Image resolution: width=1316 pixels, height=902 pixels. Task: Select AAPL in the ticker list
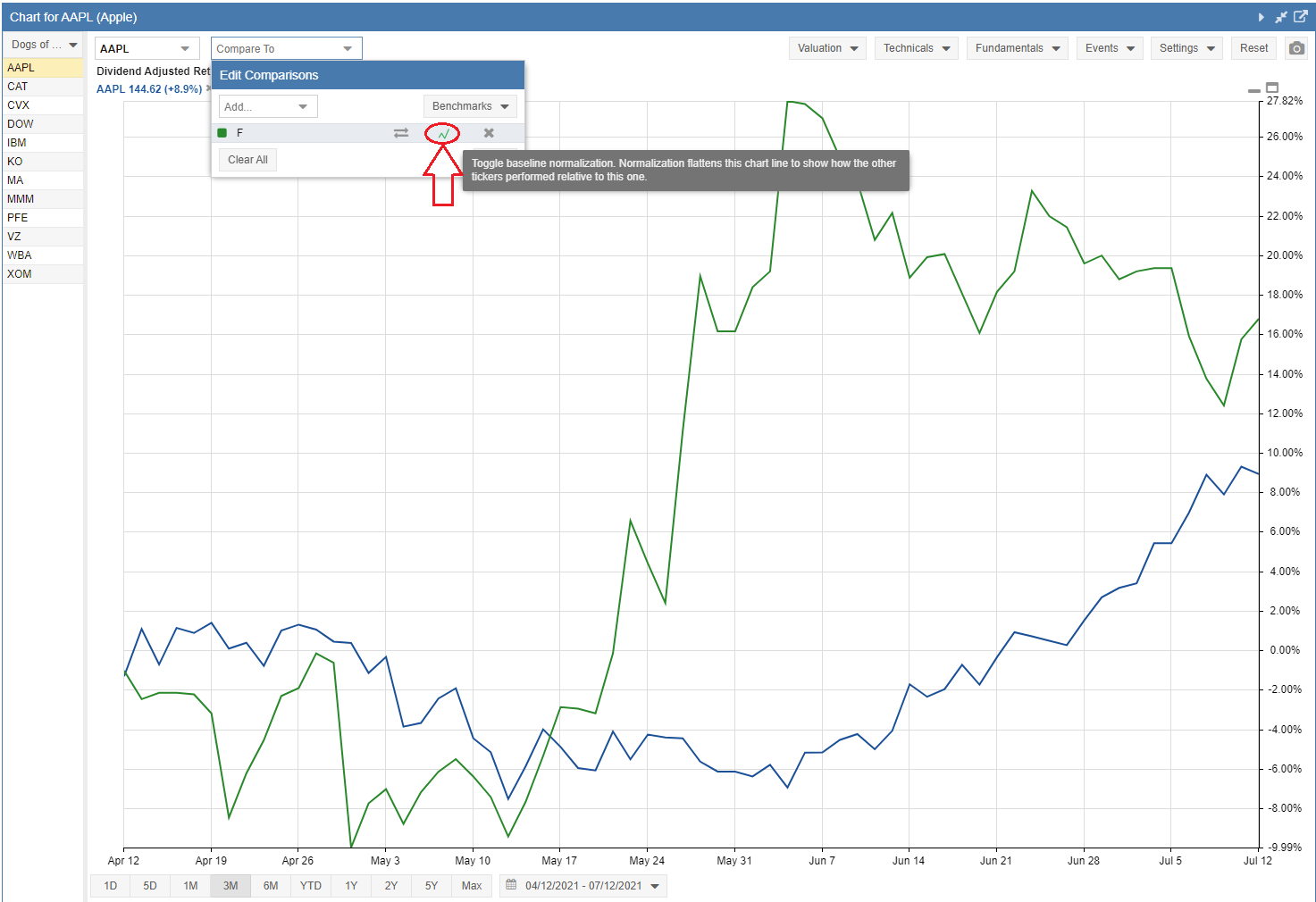[x=43, y=68]
